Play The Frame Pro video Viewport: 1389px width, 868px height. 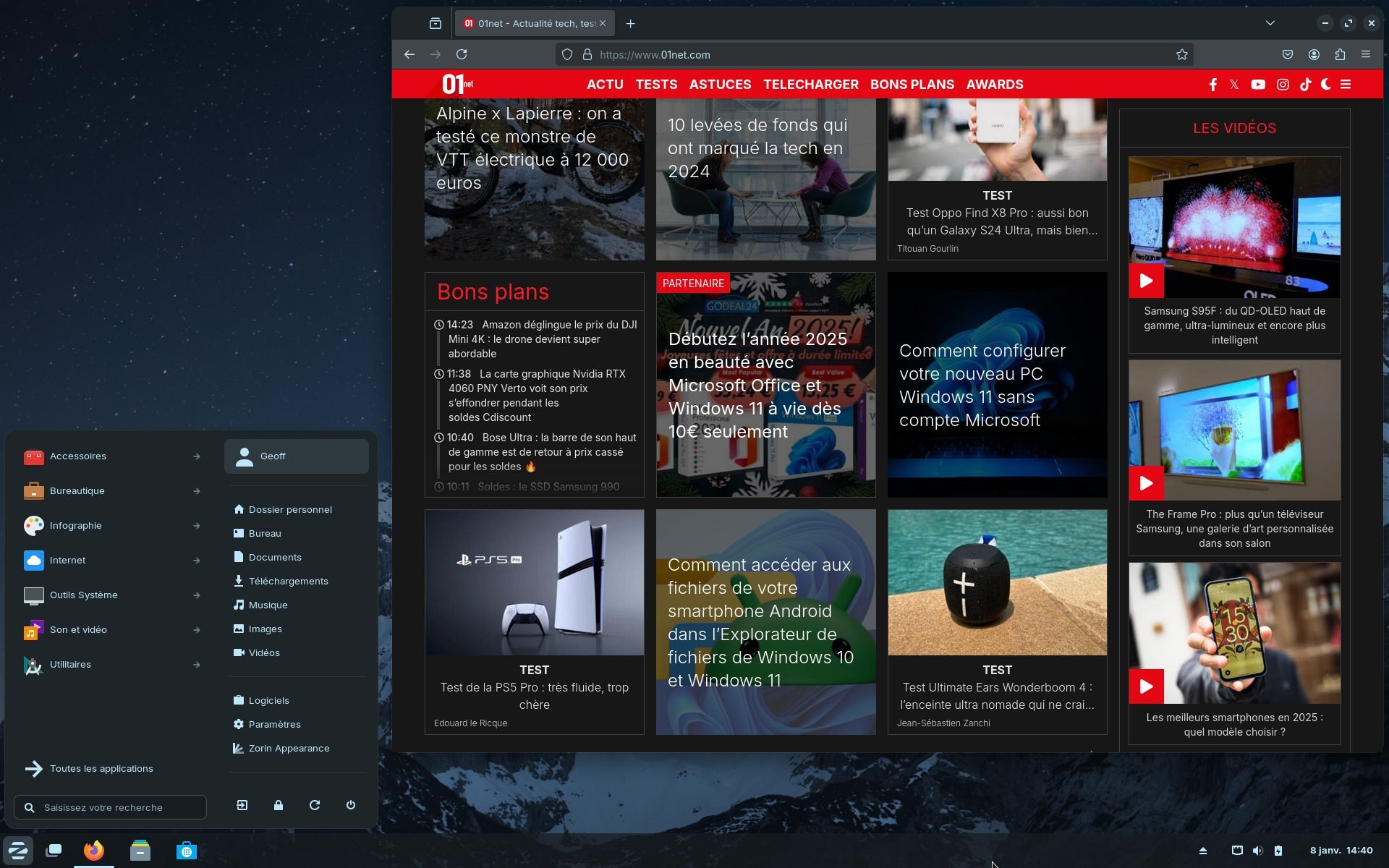point(1146,483)
